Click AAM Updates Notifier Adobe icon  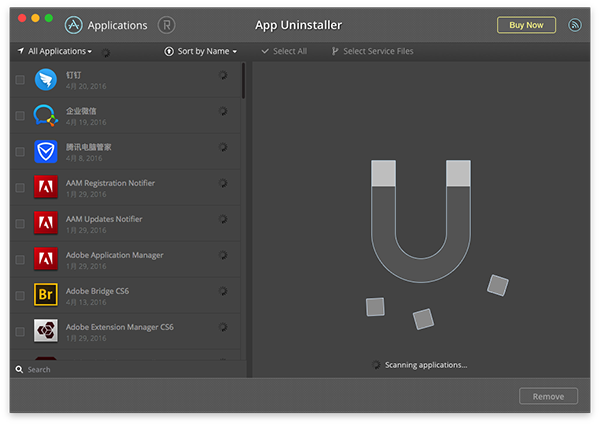46,223
